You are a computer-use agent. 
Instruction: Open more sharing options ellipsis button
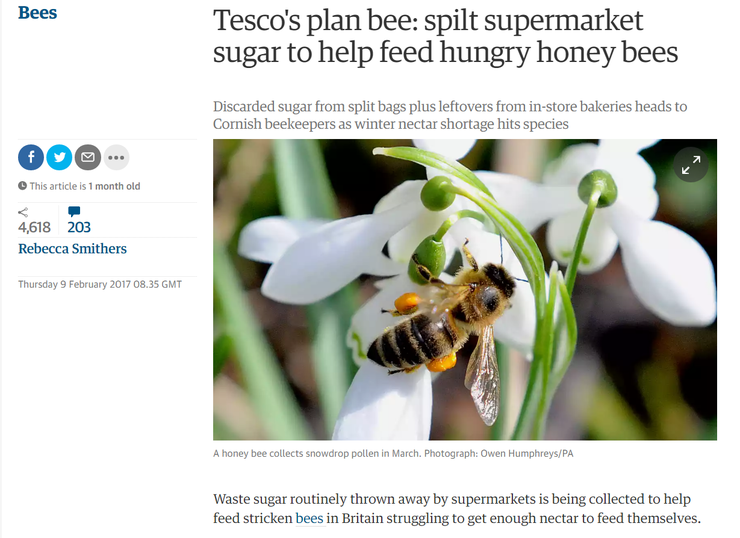click(116, 157)
